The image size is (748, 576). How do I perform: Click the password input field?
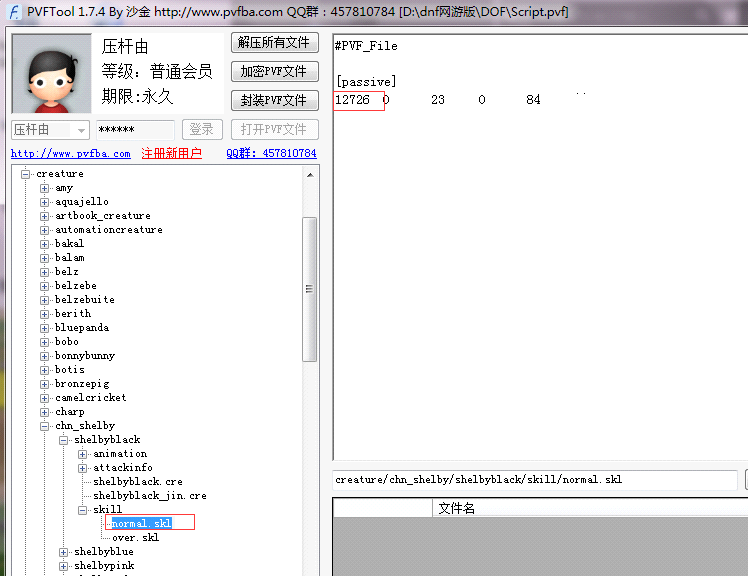pos(134,130)
